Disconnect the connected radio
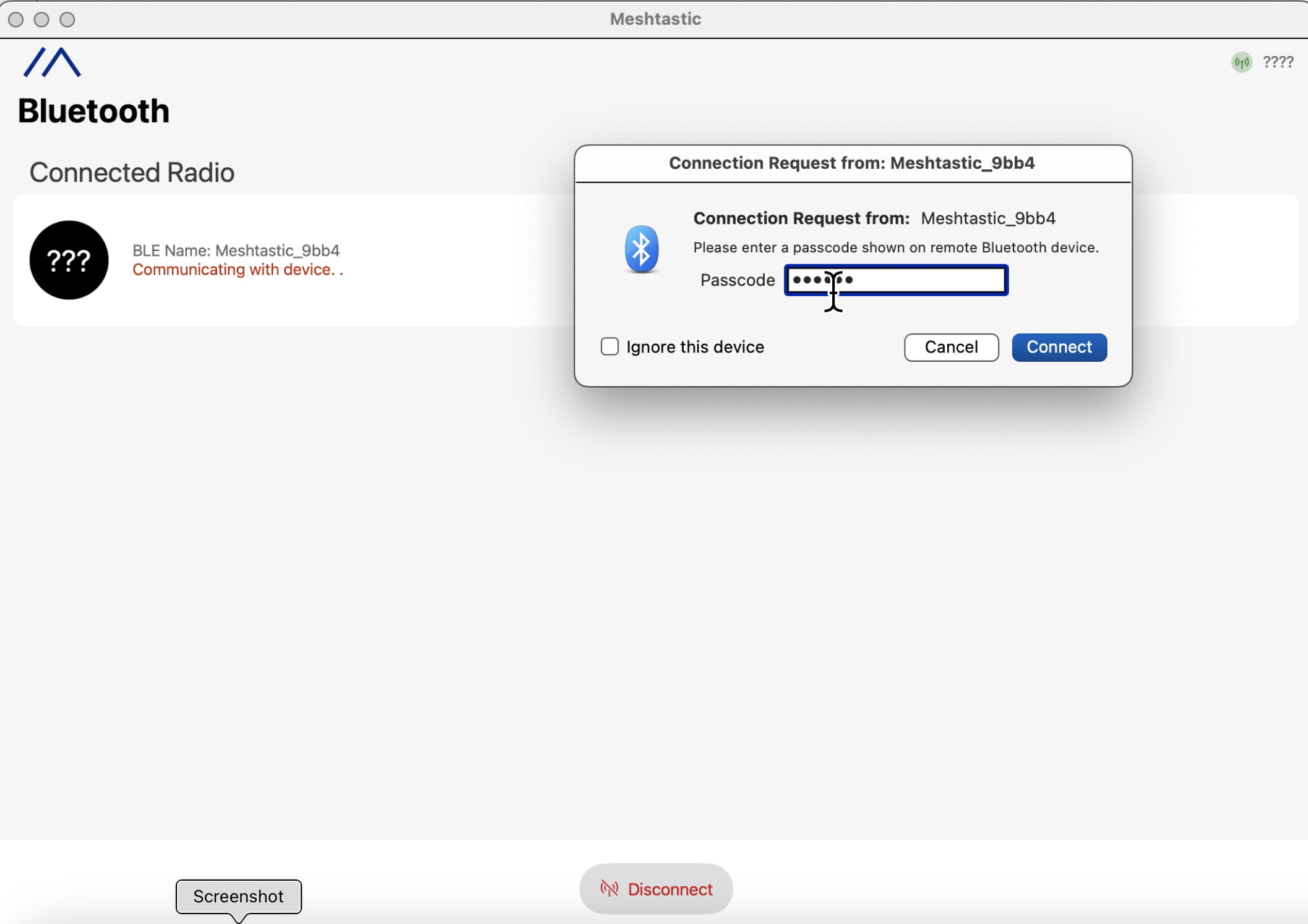Screen dimensions: 1308x924 656,889
